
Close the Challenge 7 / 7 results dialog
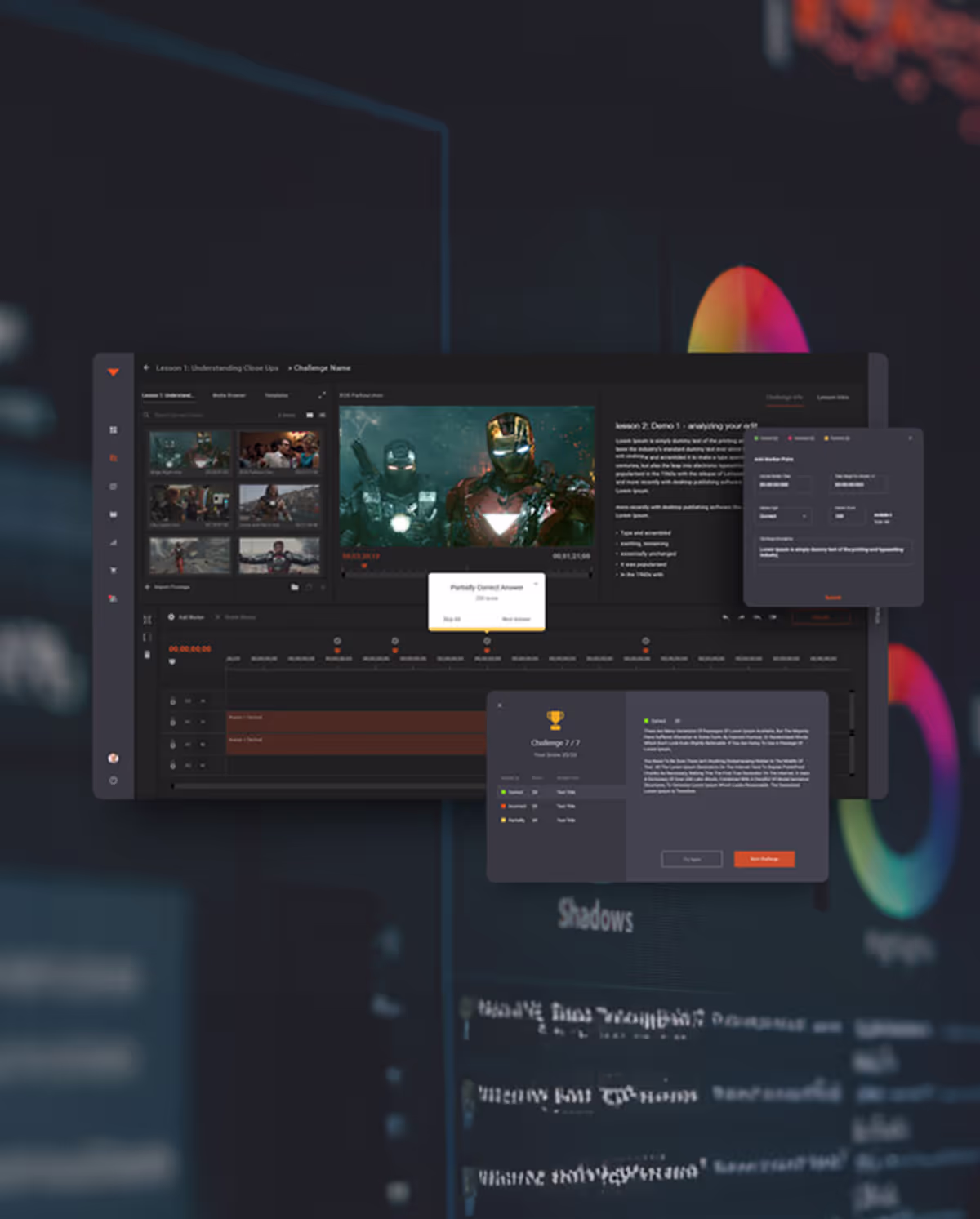pyautogui.click(x=500, y=705)
